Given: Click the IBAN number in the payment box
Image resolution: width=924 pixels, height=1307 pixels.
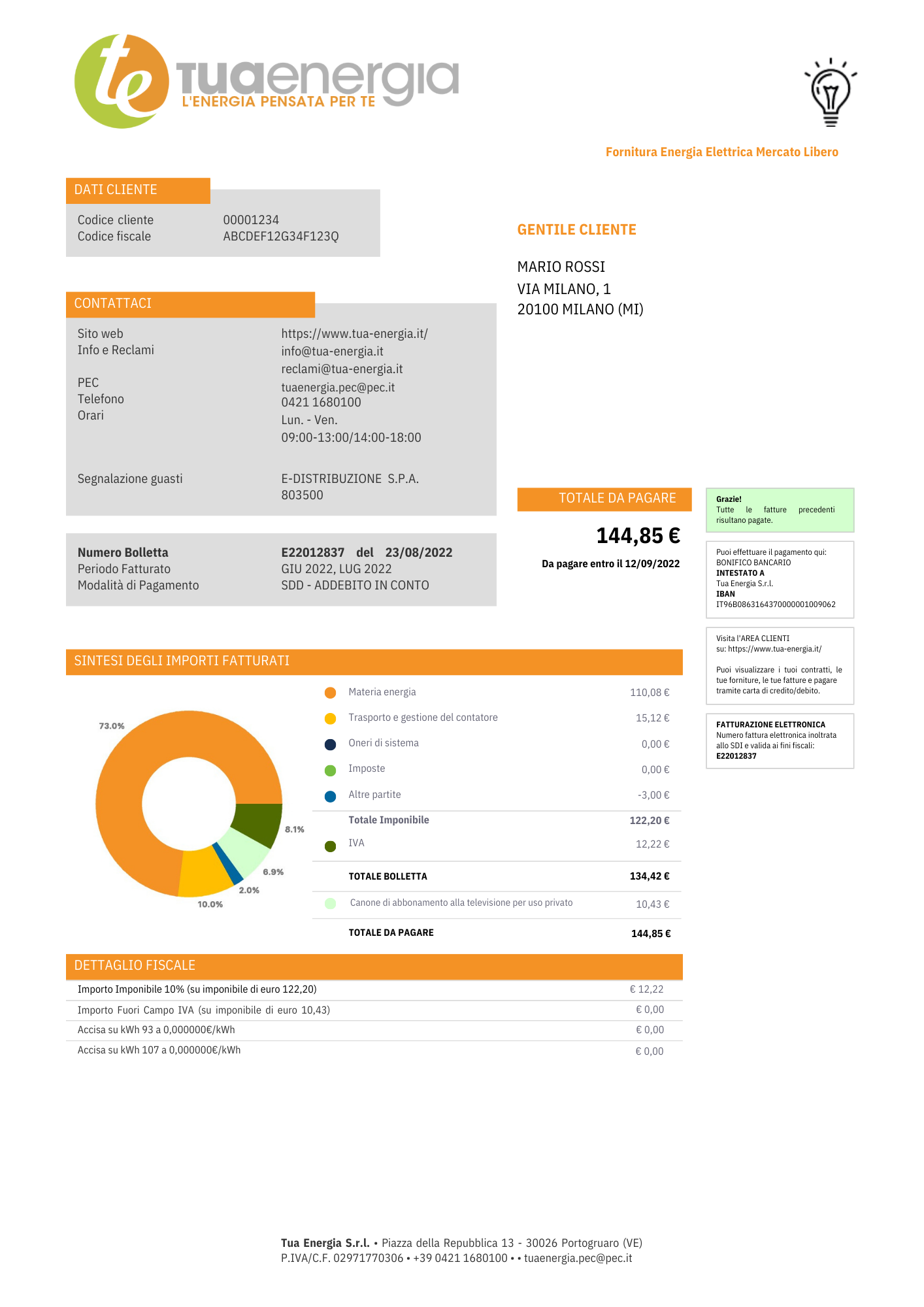Looking at the screenshot, I should point(775,604).
